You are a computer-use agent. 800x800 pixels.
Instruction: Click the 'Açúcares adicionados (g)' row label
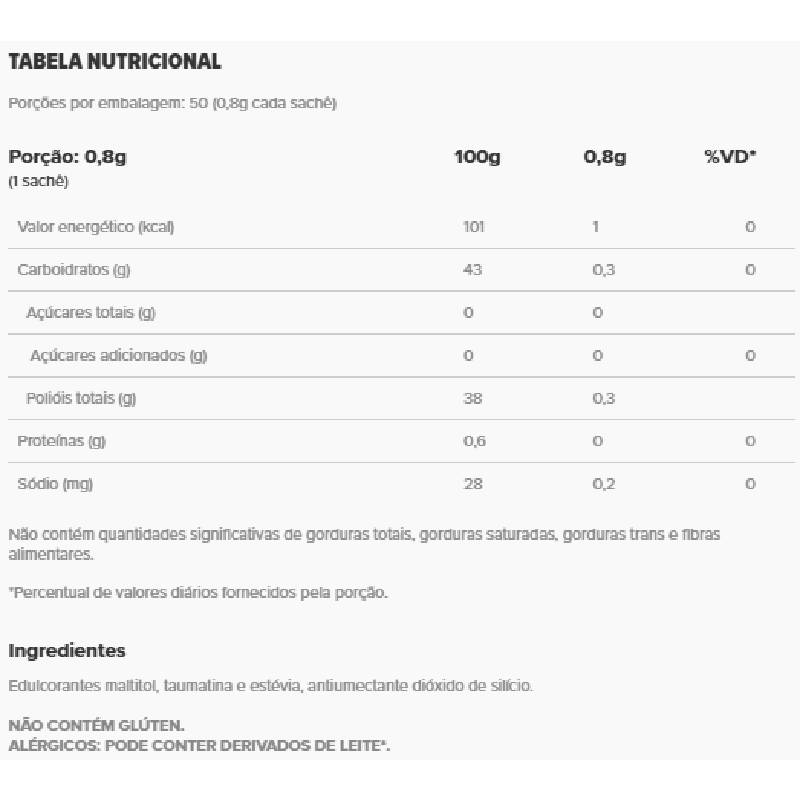(x=119, y=356)
